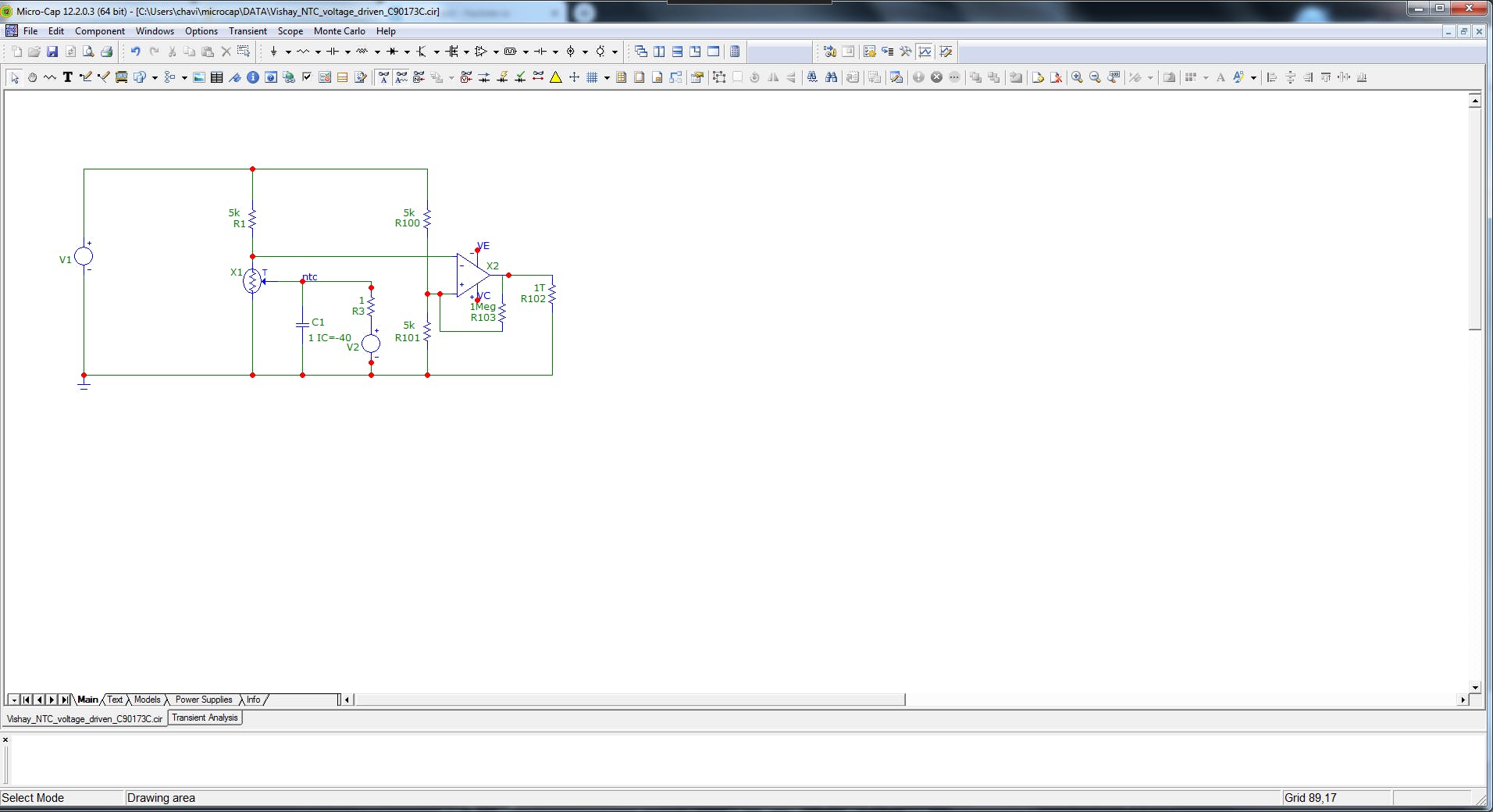The height and width of the screenshot is (812, 1493).
Task: Zoom in on the schematic
Action: pos(1077,77)
